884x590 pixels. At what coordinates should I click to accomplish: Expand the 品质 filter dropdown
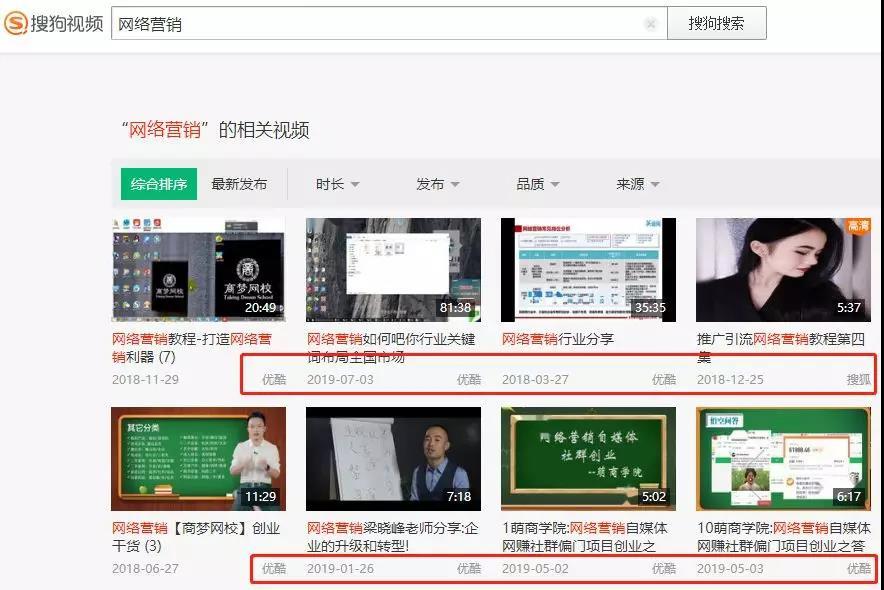click(538, 184)
